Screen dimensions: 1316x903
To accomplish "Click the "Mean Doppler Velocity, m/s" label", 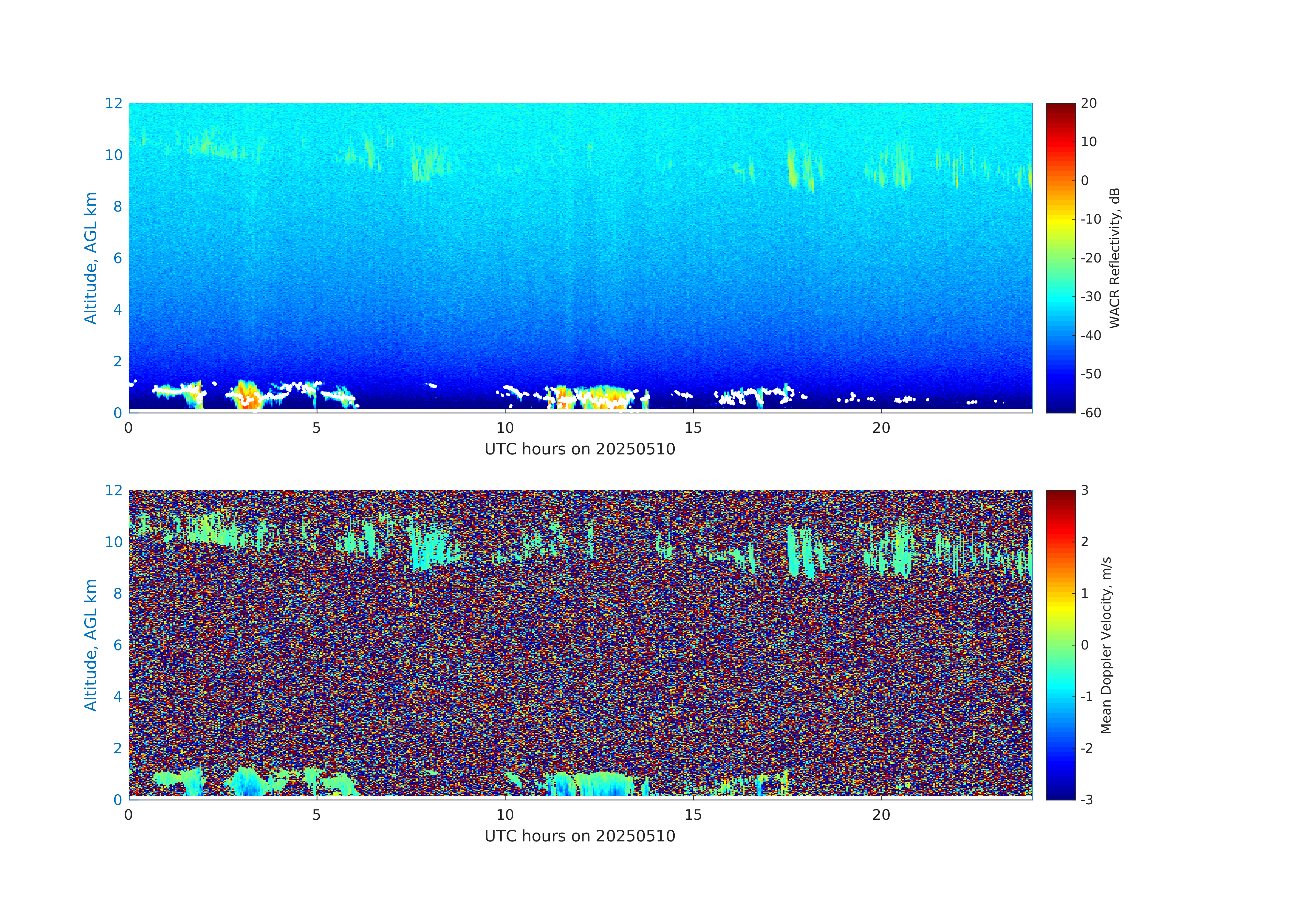I will tap(1106, 645).
